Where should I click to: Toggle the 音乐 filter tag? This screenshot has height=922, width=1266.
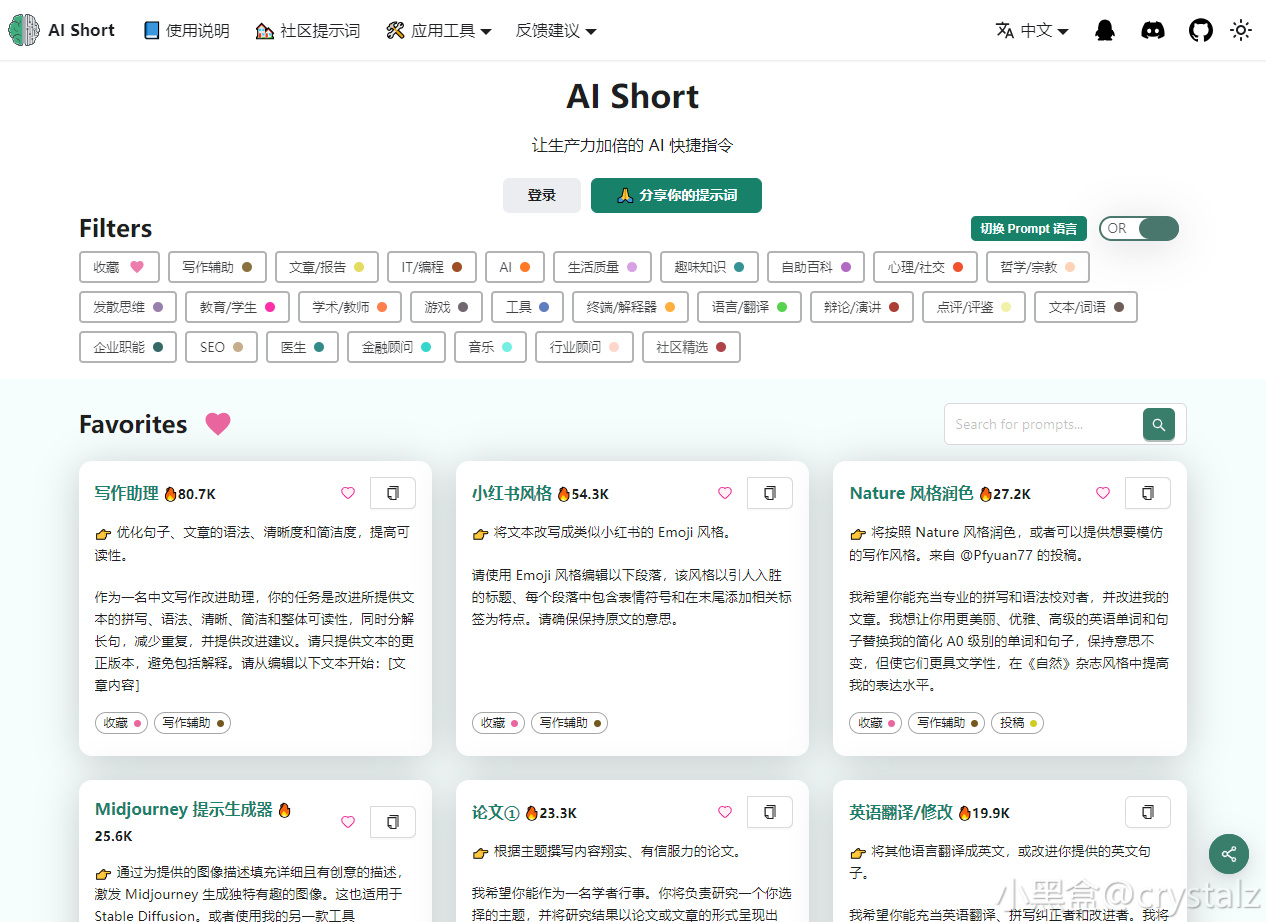tap(490, 347)
